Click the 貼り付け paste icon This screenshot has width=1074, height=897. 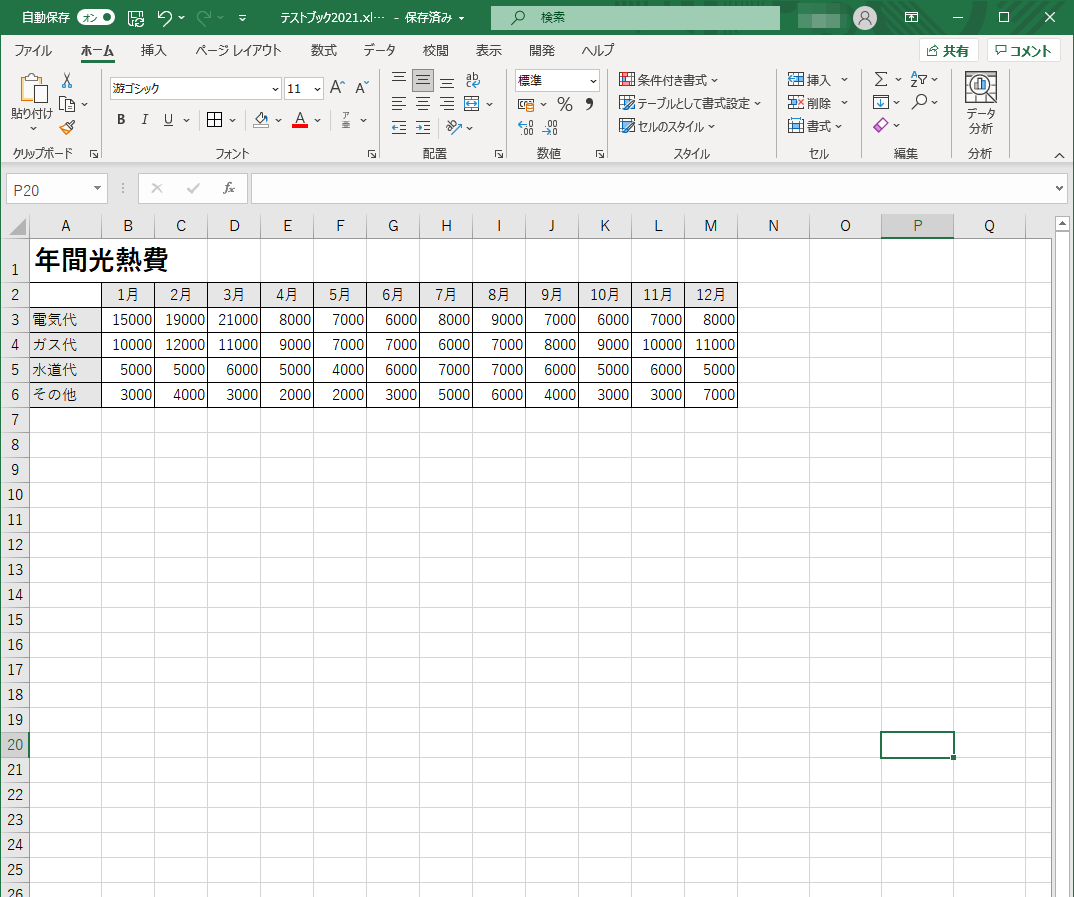coord(32,88)
